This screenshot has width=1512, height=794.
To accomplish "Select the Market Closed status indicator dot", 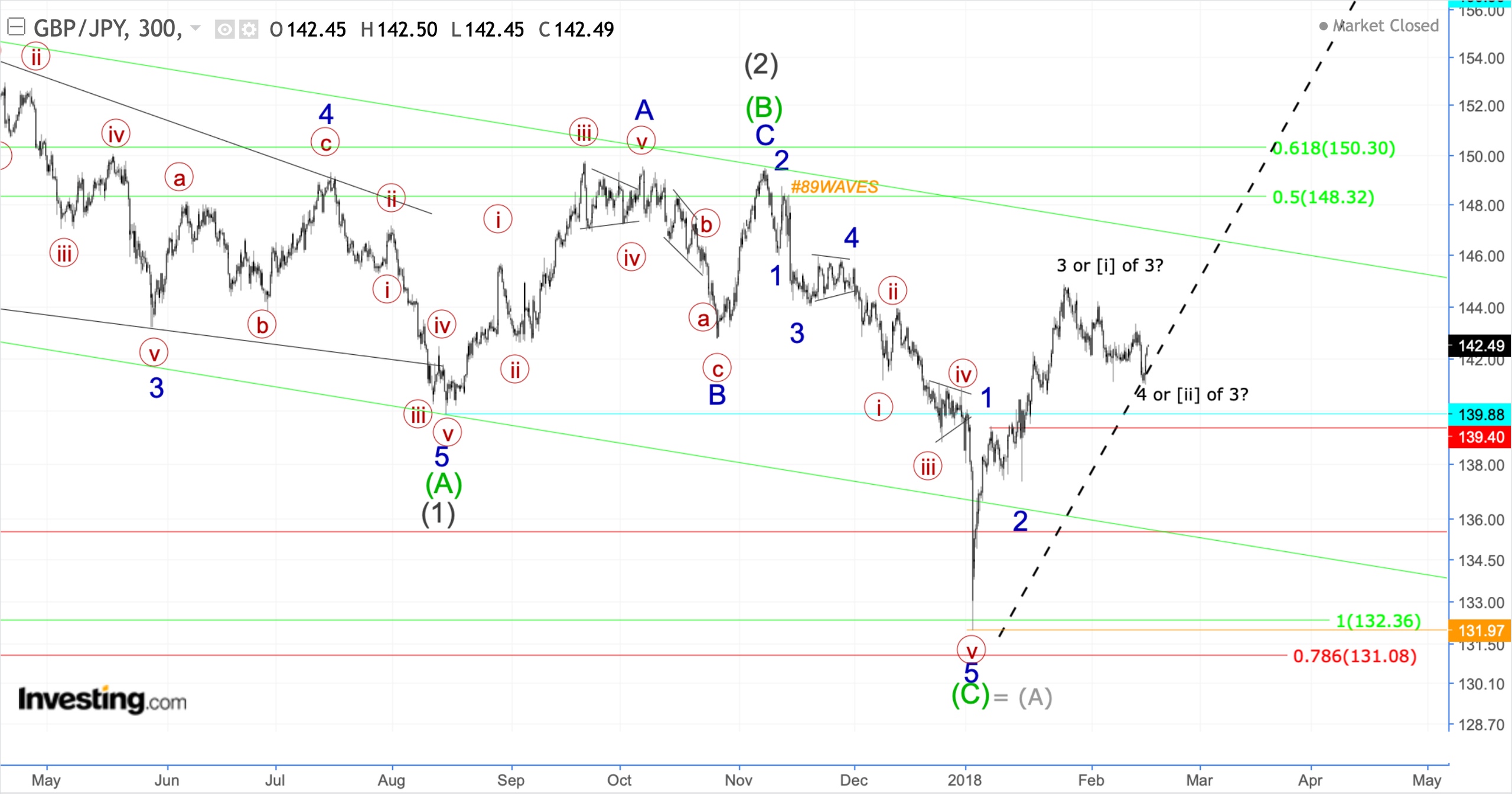I will (x=1325, y=26).
